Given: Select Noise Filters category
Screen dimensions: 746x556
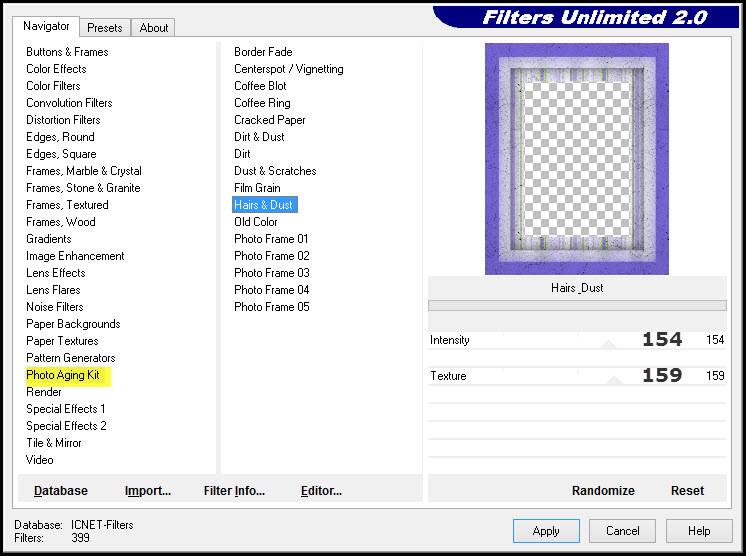Looking at the screenshot, I should point(55,307).
